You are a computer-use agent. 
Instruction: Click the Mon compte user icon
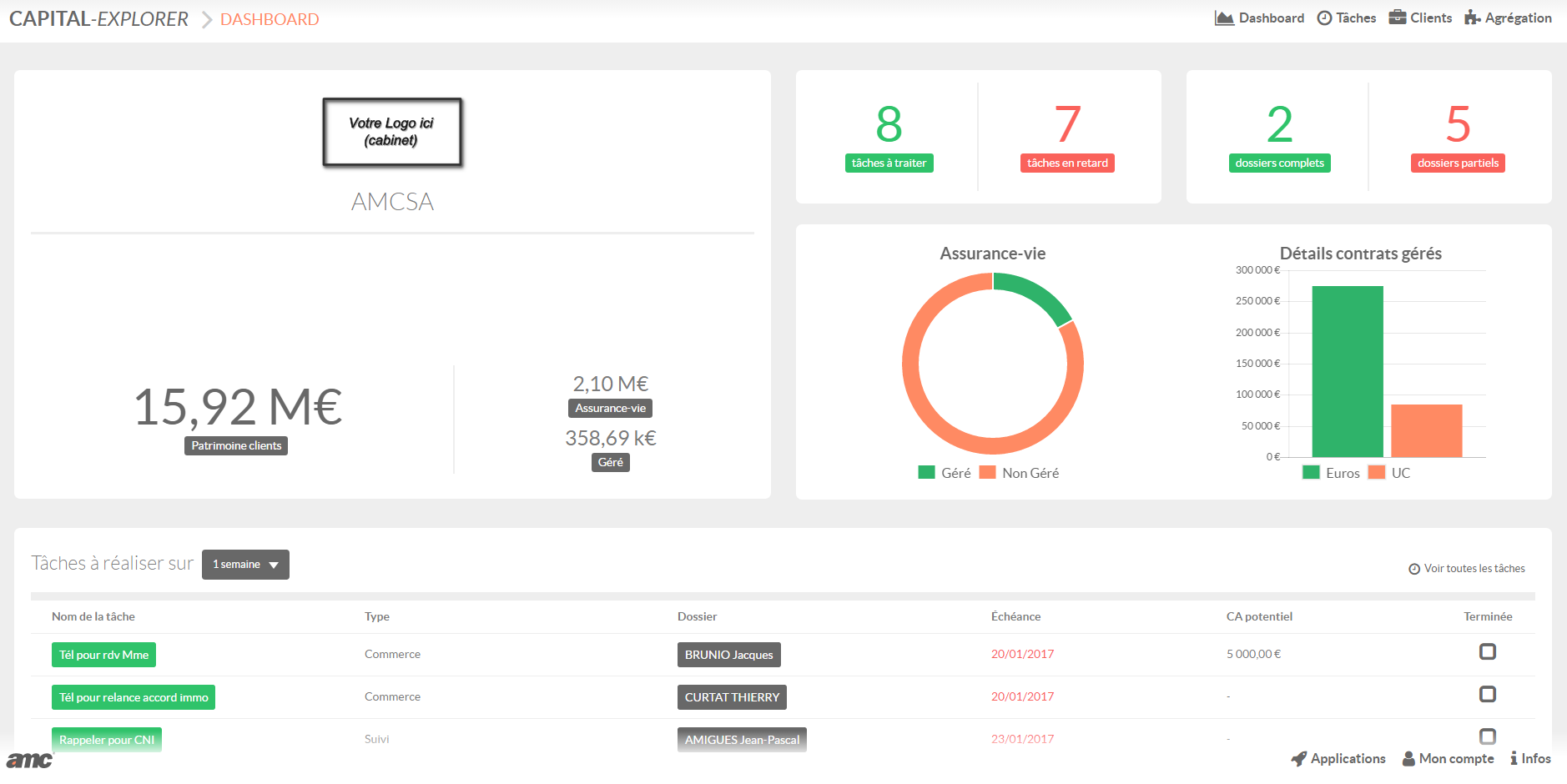point(1408,758)
